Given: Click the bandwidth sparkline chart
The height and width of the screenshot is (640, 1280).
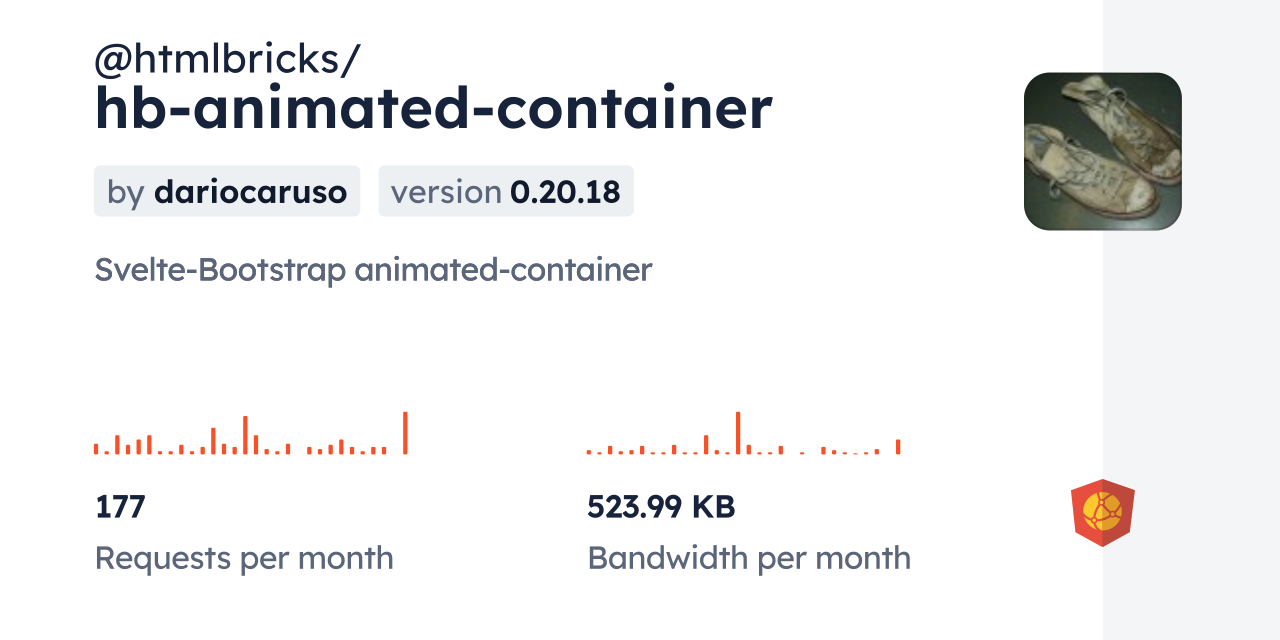Looking at the screenshot, I should click(x=743, y=435).
